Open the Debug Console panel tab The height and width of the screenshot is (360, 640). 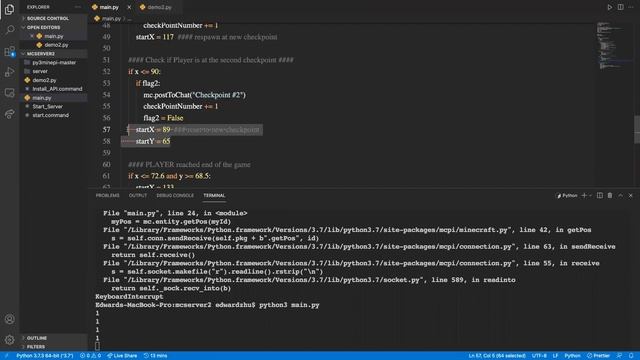[175, 196]
